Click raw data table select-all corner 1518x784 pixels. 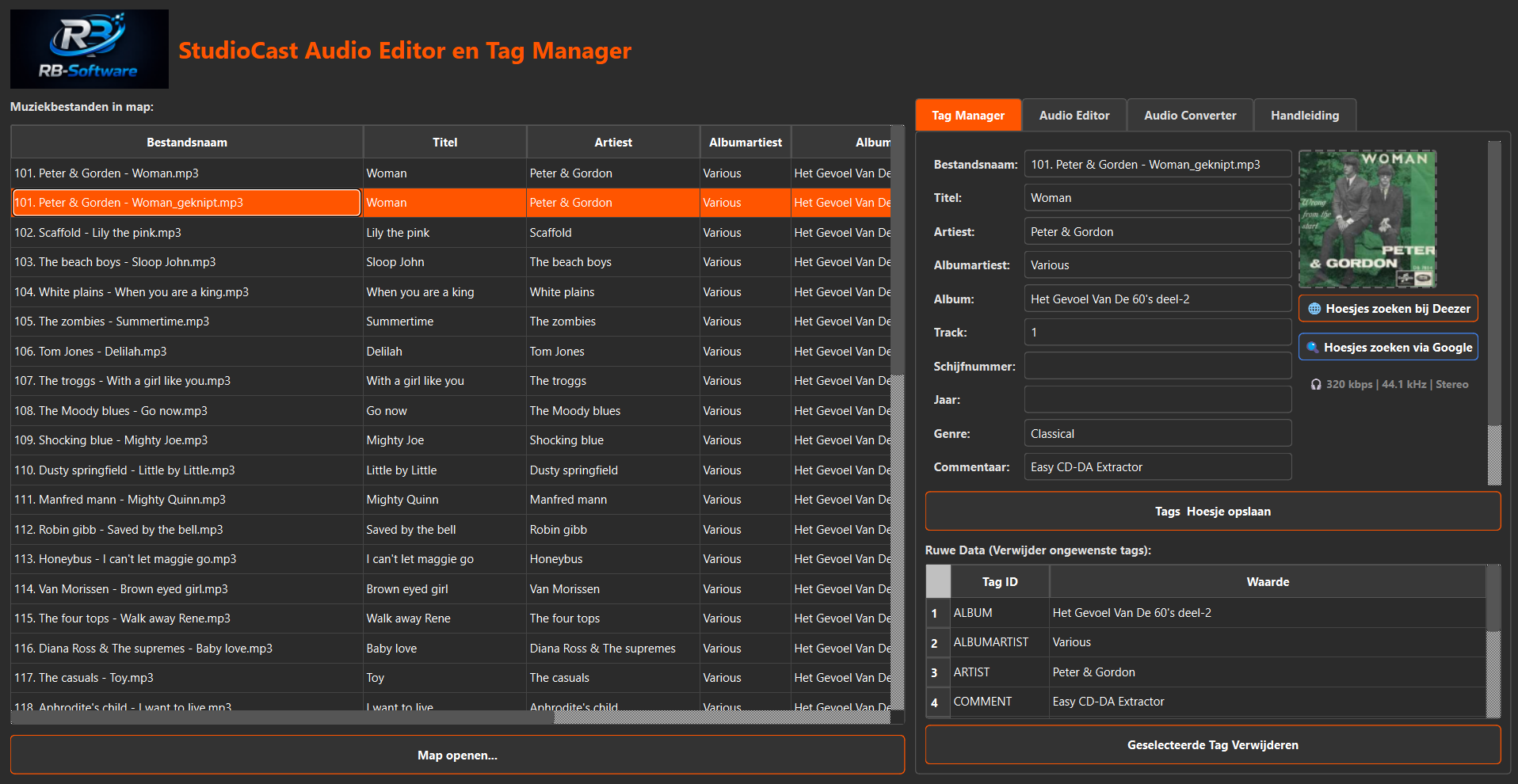[938, 581]
